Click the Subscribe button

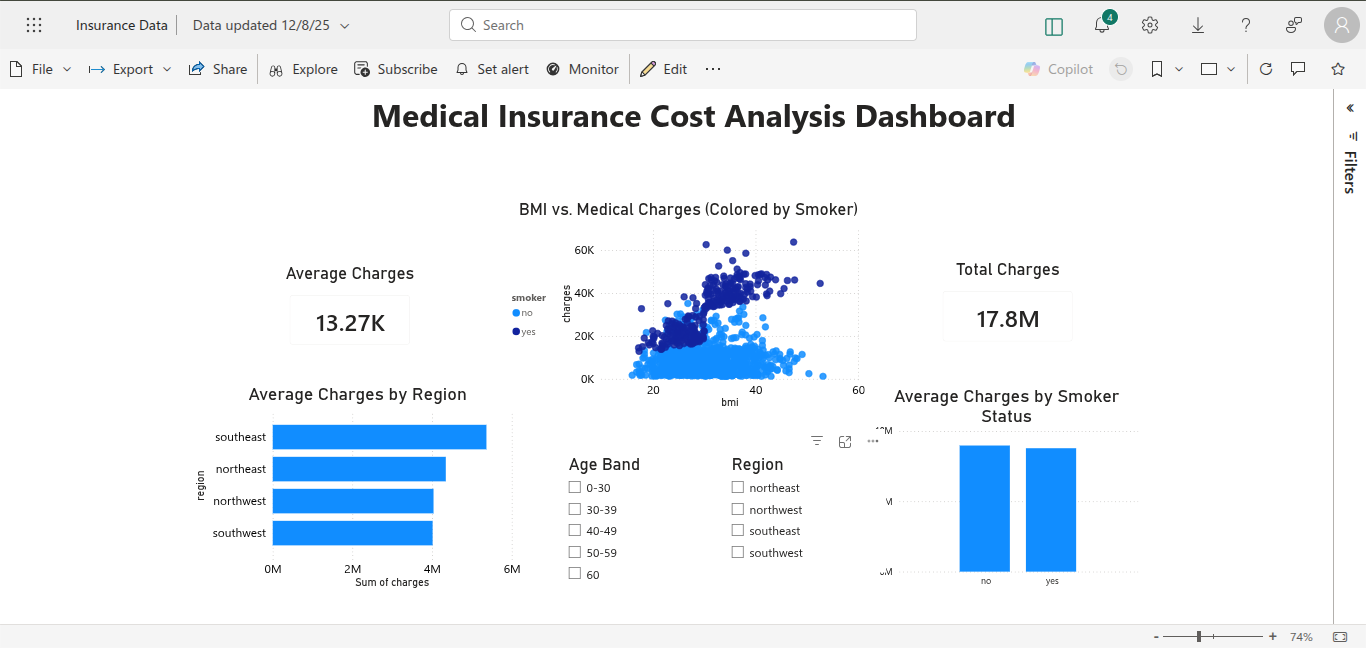point(396,69)
